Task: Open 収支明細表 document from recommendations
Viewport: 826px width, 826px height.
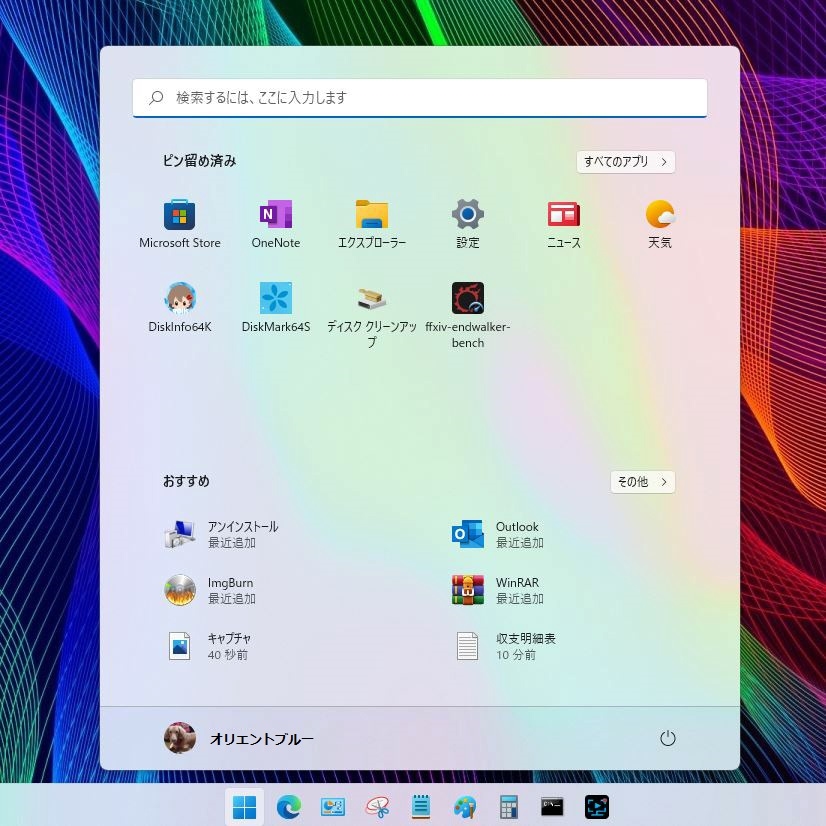Action: tap(504, 646)
